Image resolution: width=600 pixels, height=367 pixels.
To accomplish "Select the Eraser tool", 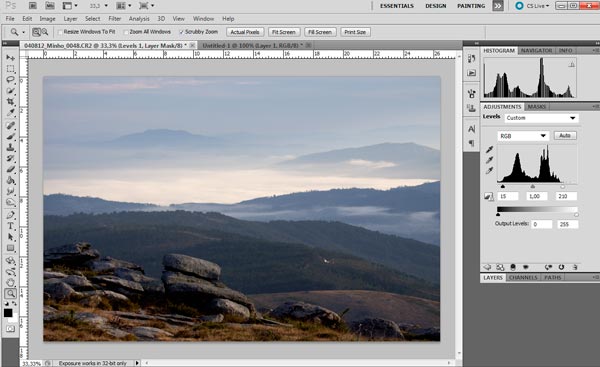I will tap(10, 170).
